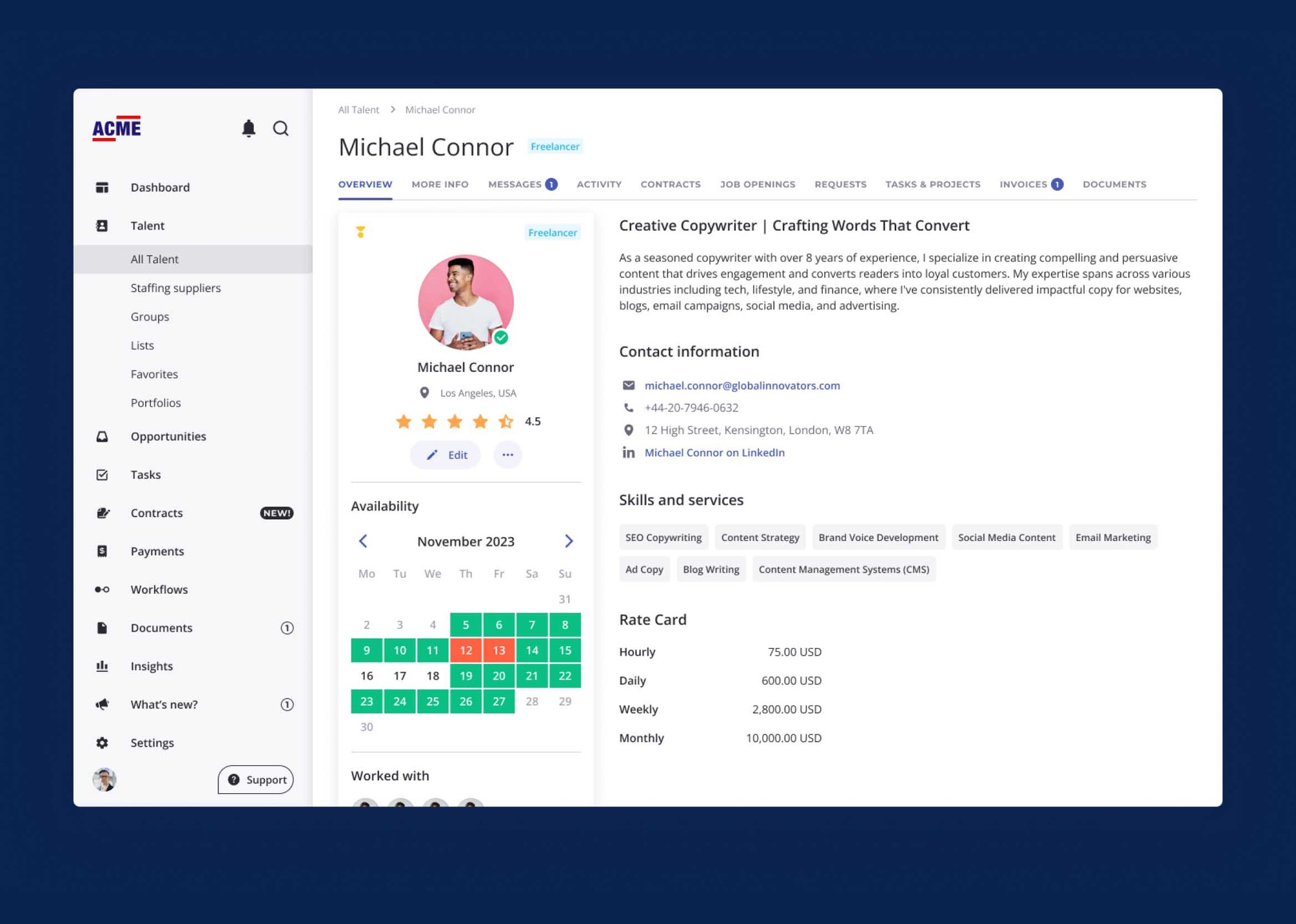Open Staffing suppliers in sidebar
The height and width of the screenshot is (924, 1296).
176,288
